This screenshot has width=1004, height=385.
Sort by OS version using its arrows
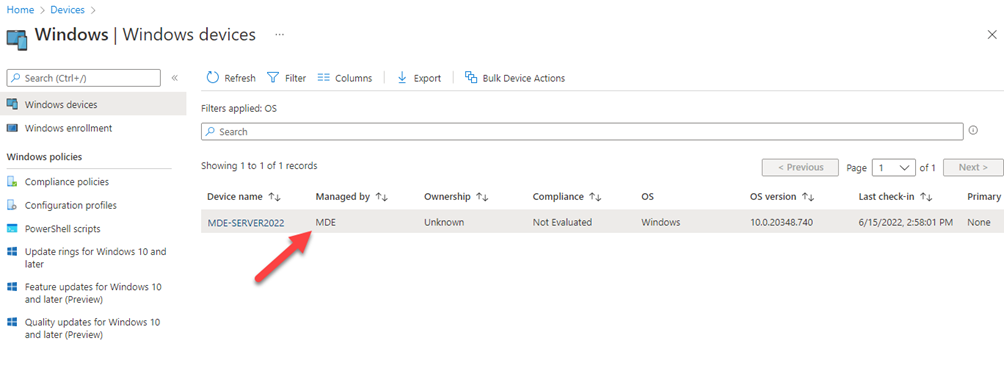click(808, 197)
